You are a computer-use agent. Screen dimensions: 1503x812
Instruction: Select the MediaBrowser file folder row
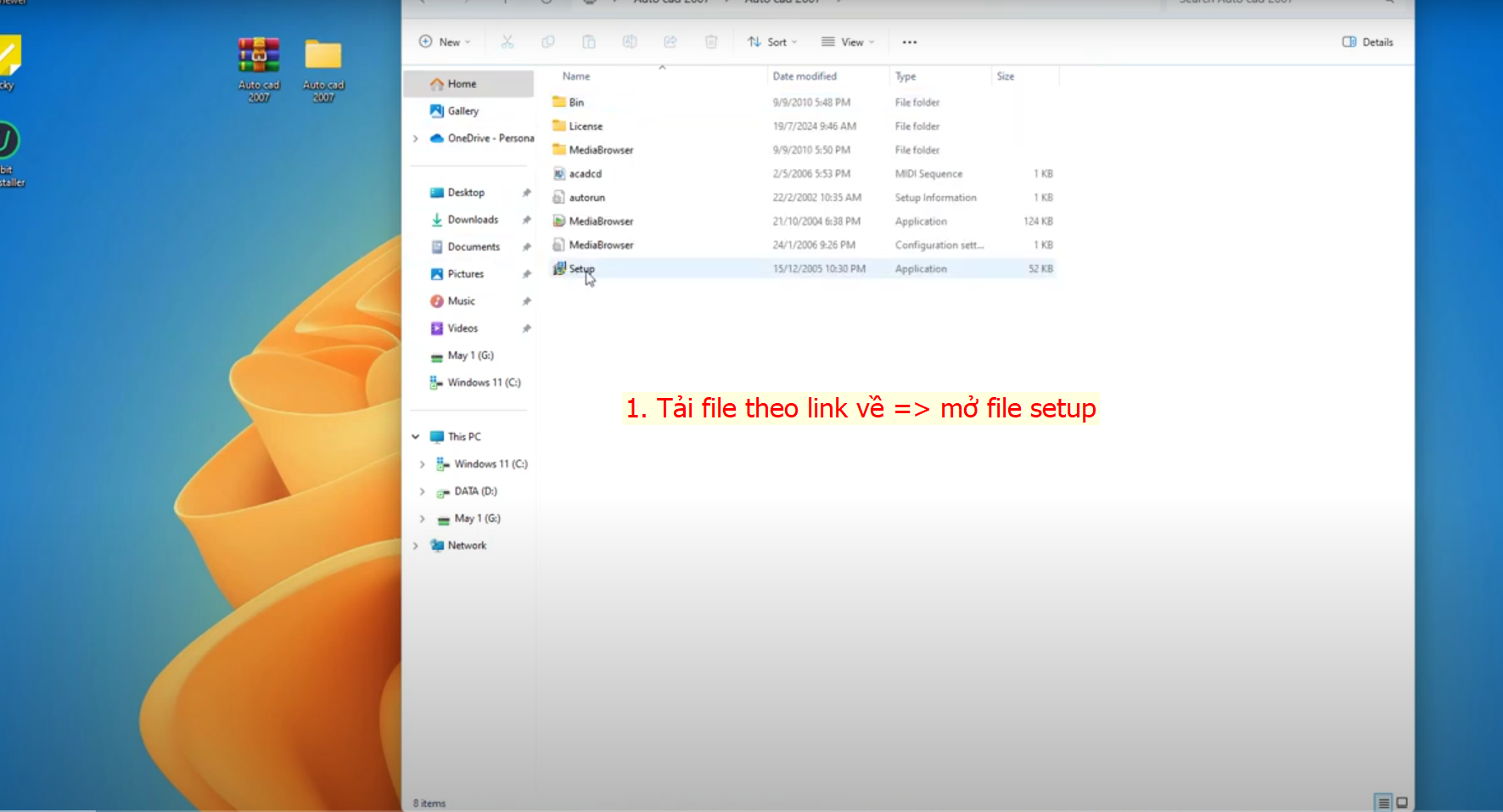click(804, 149)
